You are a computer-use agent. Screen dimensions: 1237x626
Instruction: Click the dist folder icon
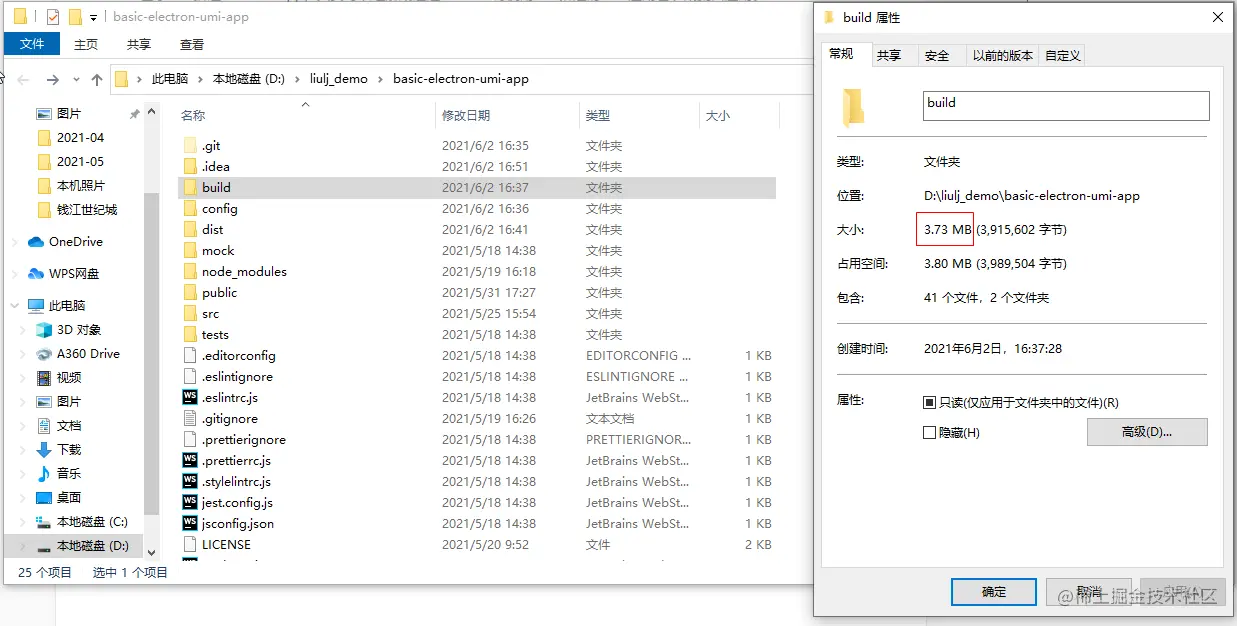(x=191, y=230)
